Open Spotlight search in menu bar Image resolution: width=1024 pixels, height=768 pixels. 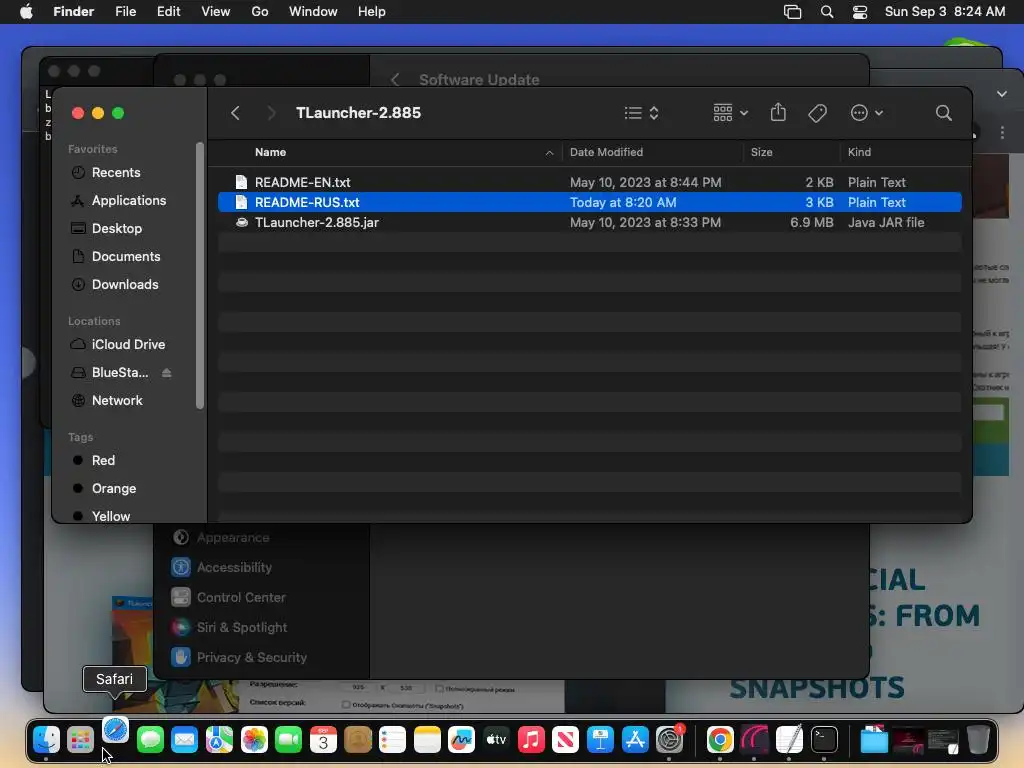pos(827,12)
